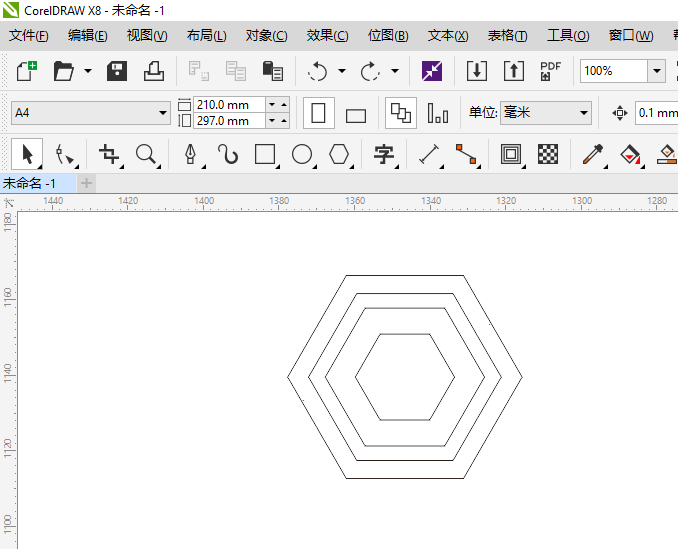Screen dimensions: 678x549
Task: Select the Ellipse tool
Action: [302, 154]
